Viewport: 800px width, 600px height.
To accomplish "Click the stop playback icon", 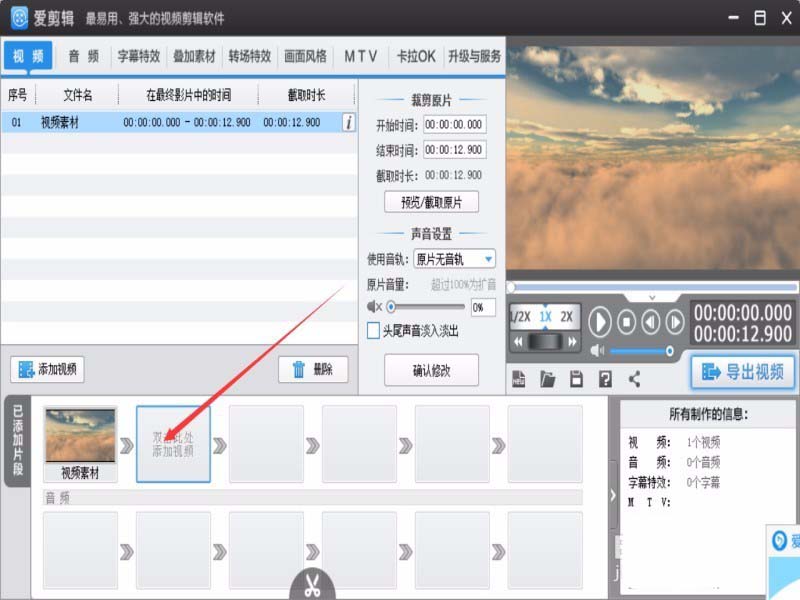I will 626,320.
